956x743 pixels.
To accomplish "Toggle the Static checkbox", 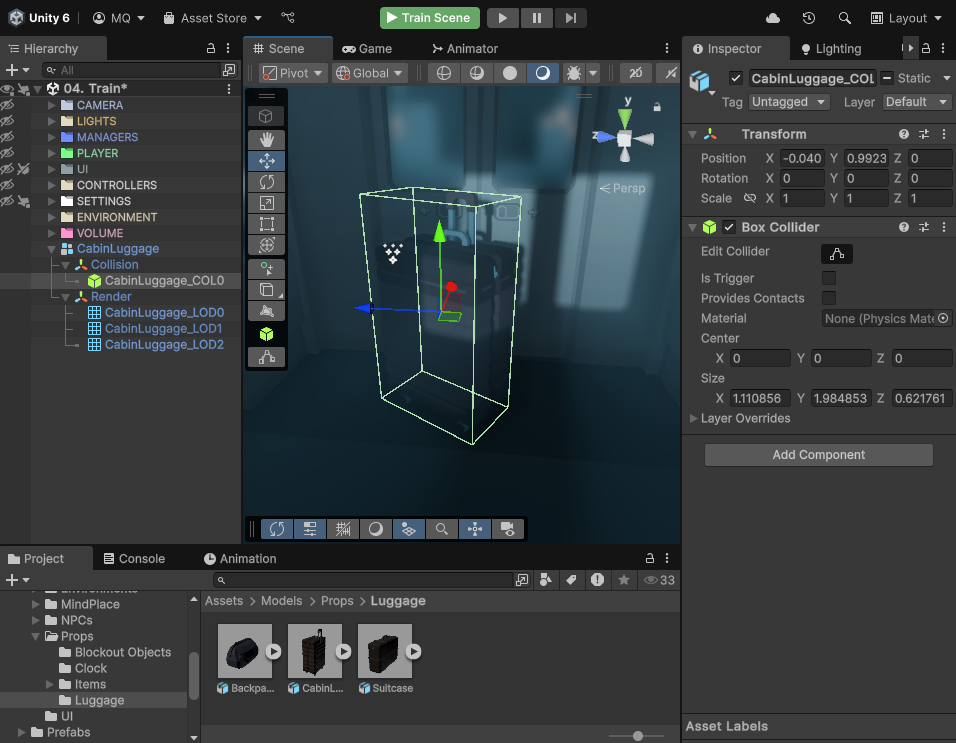I will pos(887,78).
